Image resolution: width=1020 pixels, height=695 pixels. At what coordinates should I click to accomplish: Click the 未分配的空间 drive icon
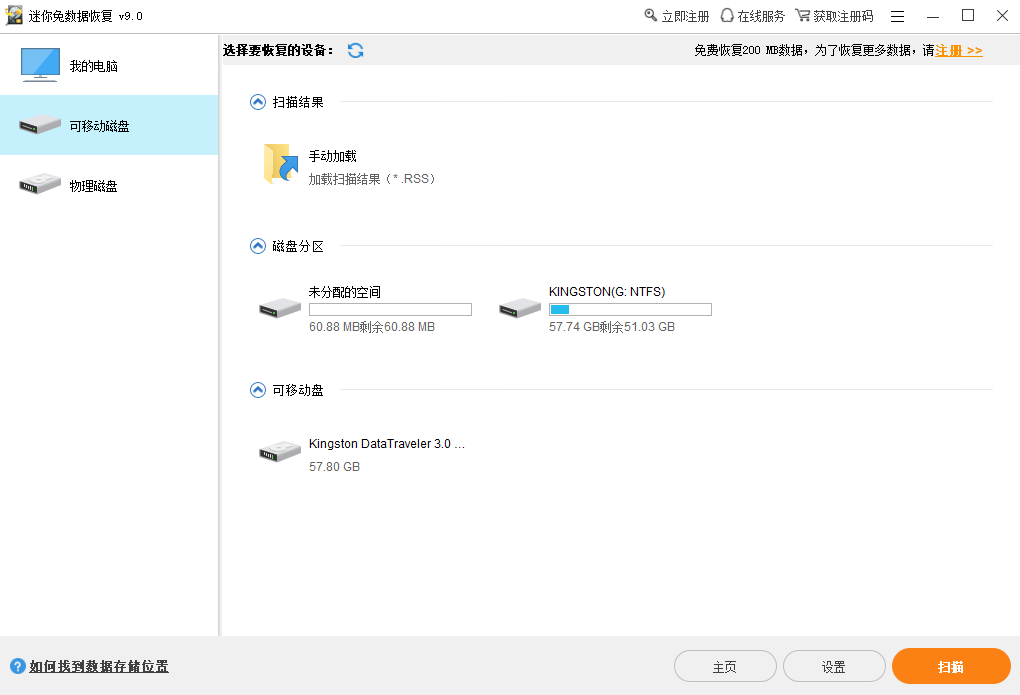pyautogui.click(x=280, y=308)
